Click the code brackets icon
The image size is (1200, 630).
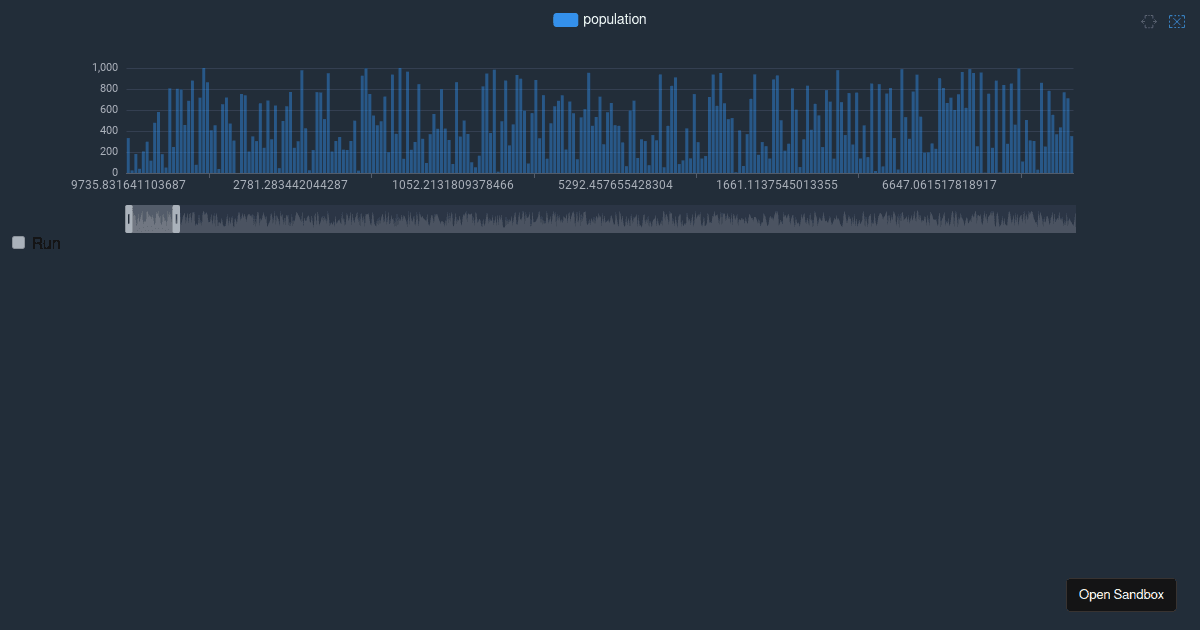(x=1148, y=21)
